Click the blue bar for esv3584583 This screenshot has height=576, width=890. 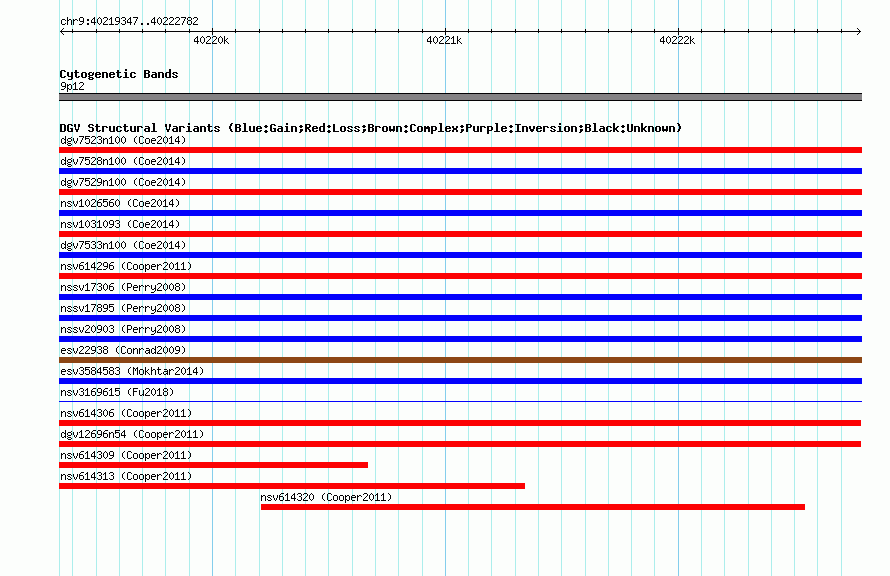click(460, 381)
